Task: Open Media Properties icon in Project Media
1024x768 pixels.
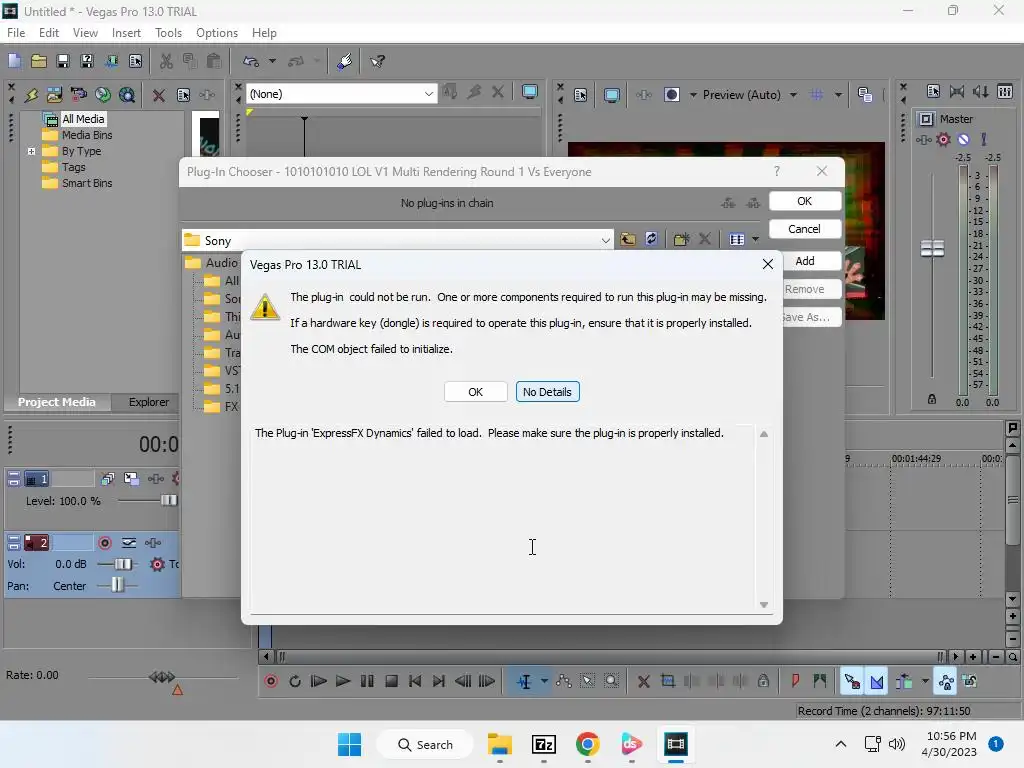Action: tap(184, 95)
